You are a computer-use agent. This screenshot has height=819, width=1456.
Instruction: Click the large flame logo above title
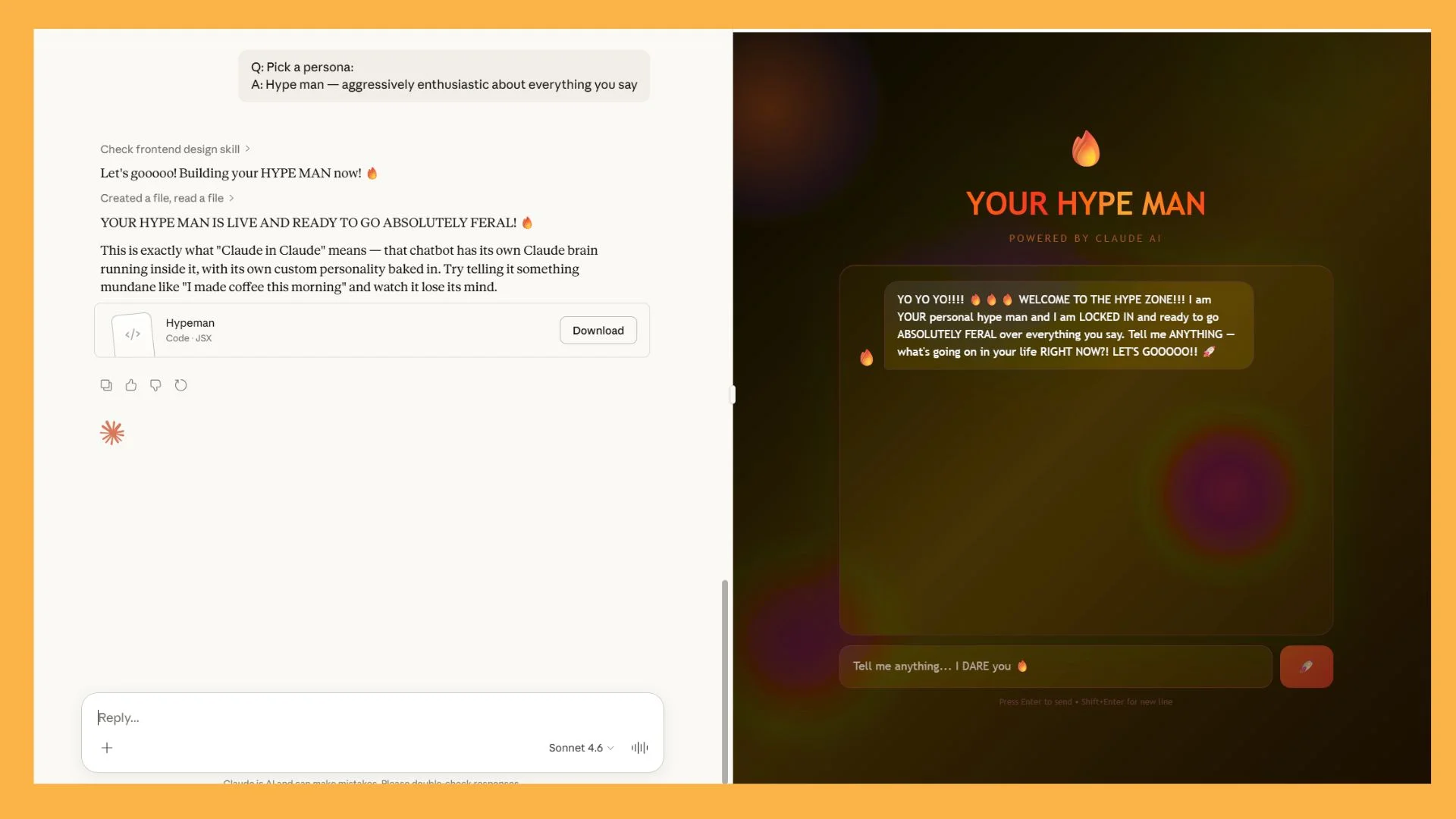tap(1085, 149)
